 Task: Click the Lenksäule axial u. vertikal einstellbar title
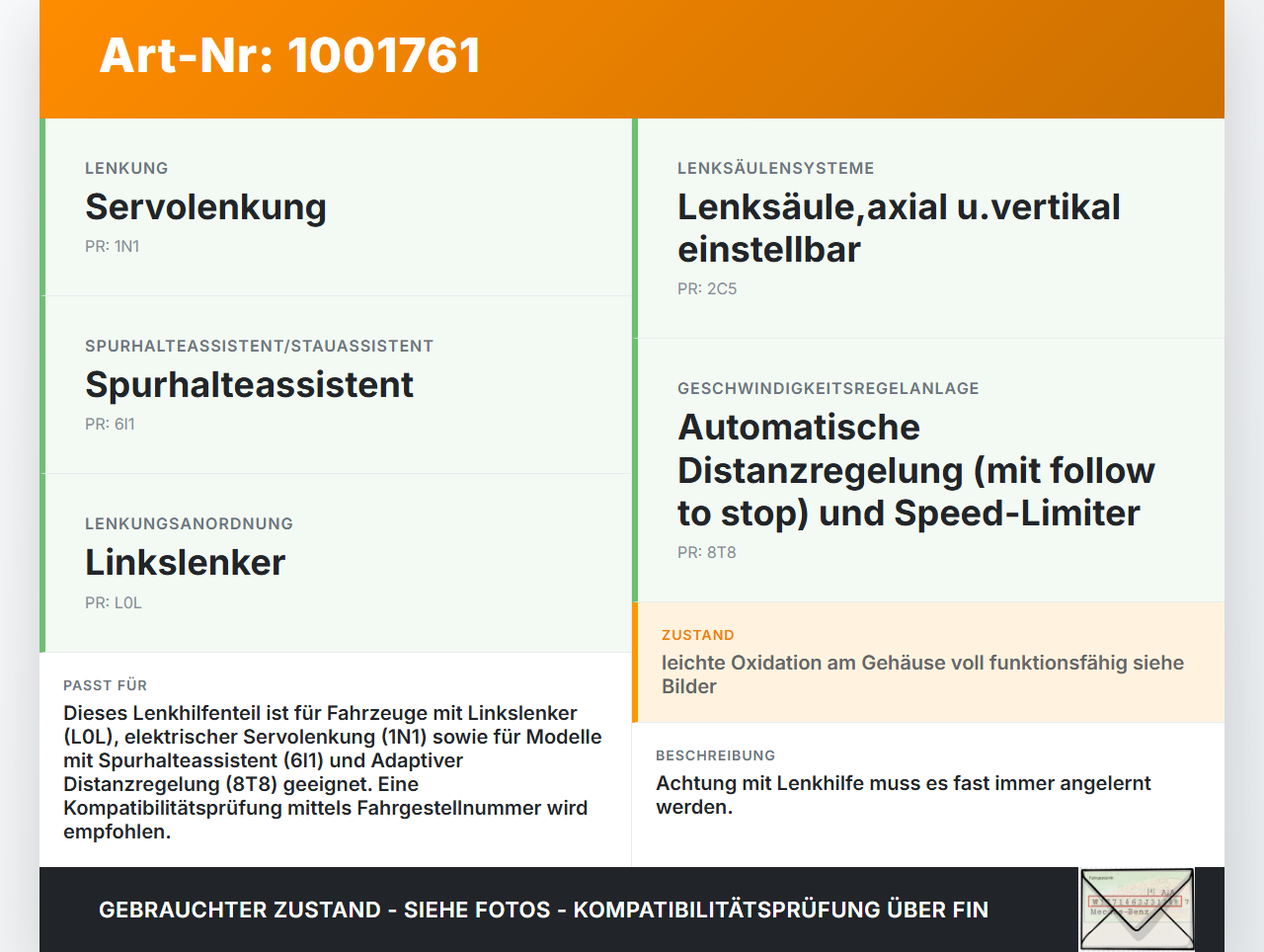(x=899, y=228)
